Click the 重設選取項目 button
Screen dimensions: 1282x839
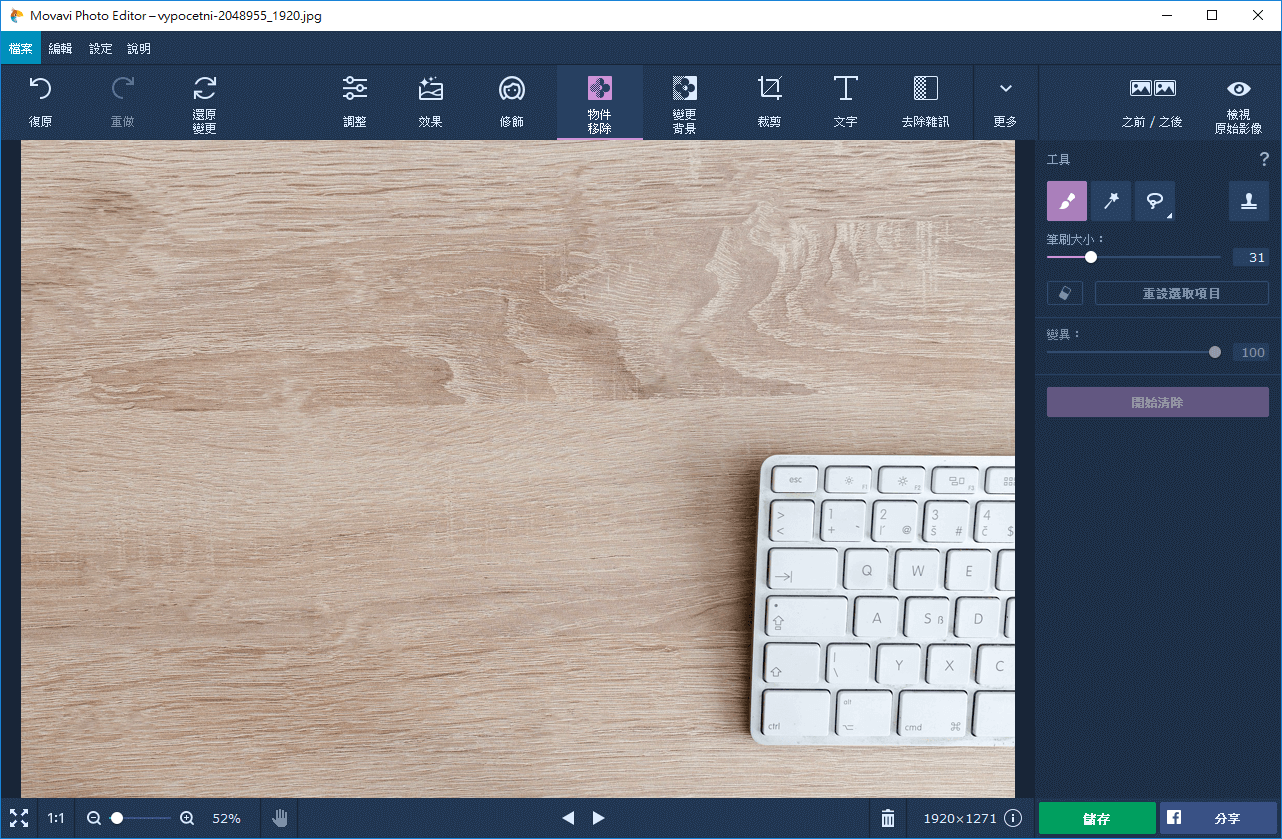click(x=1181, y=293)
